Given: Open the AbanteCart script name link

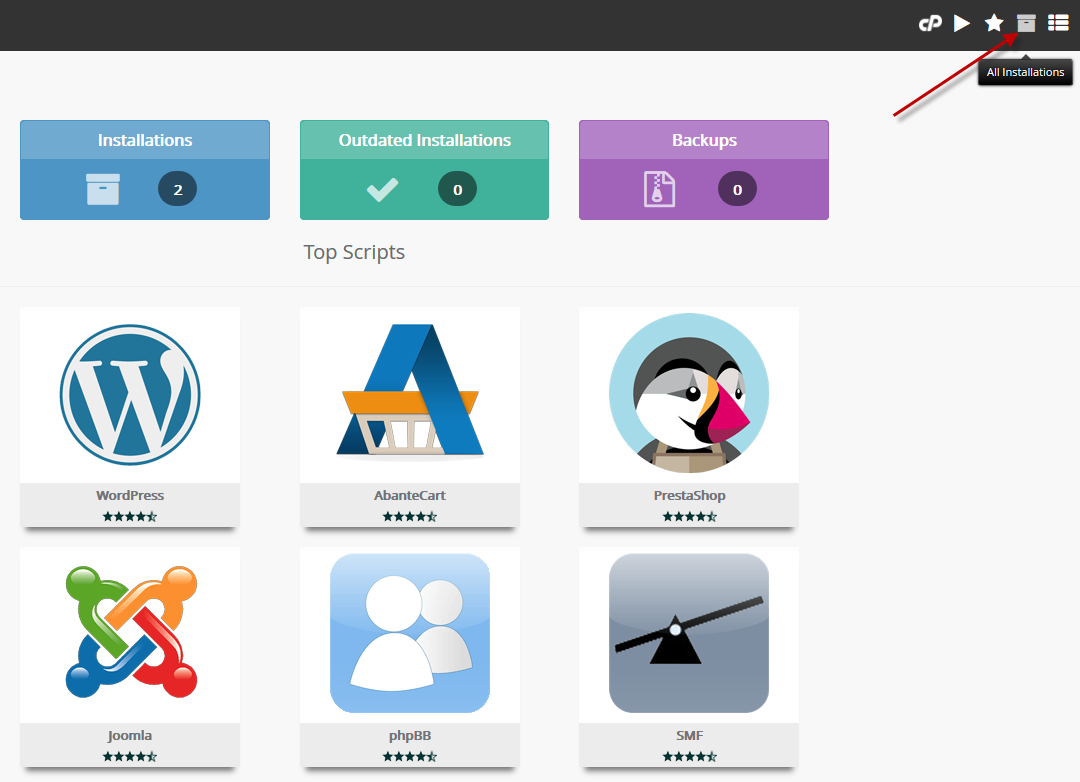Looking at the screenshot, I should tap(410, 495).
